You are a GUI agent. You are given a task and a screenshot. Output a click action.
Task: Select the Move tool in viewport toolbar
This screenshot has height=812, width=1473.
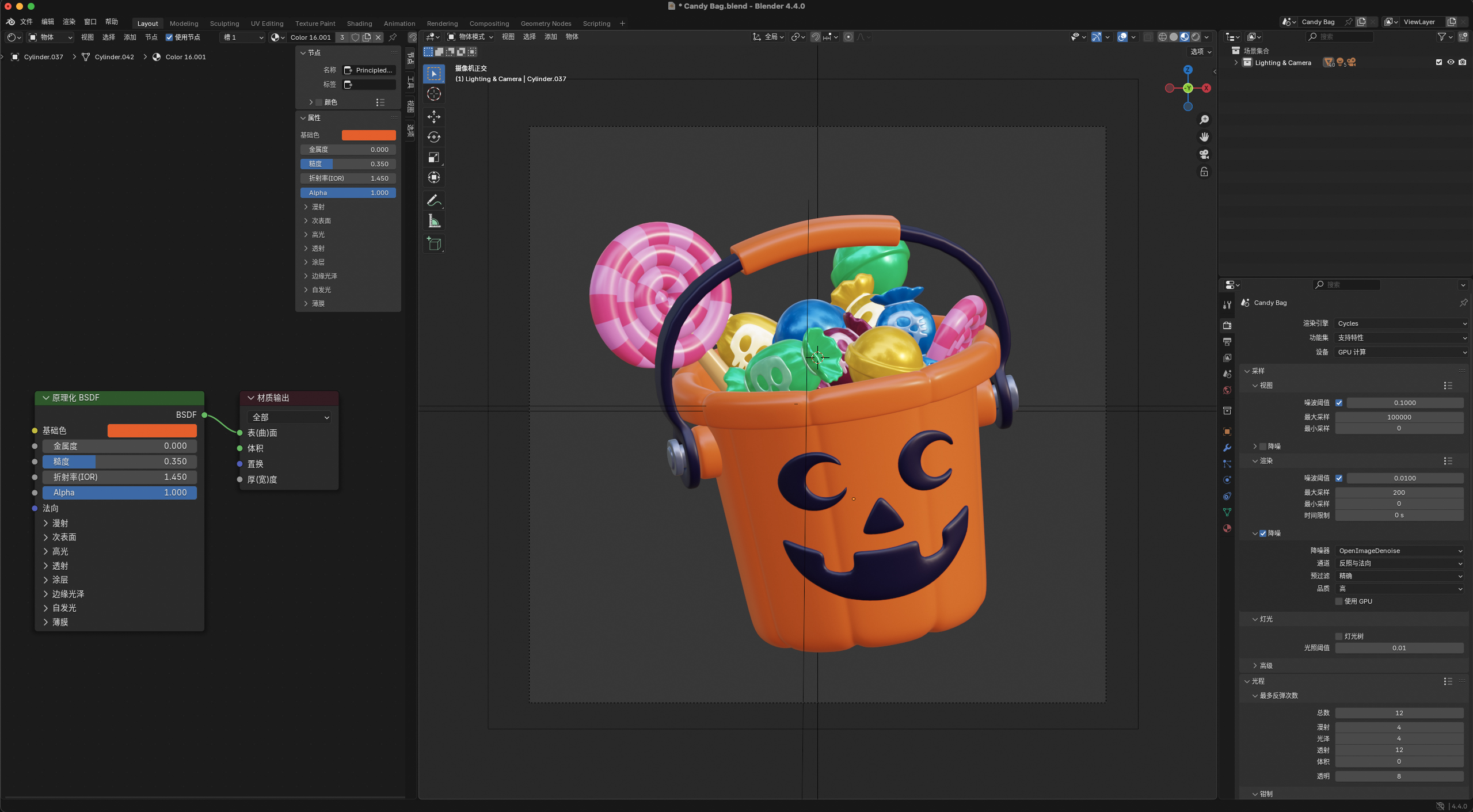(434, 117)
